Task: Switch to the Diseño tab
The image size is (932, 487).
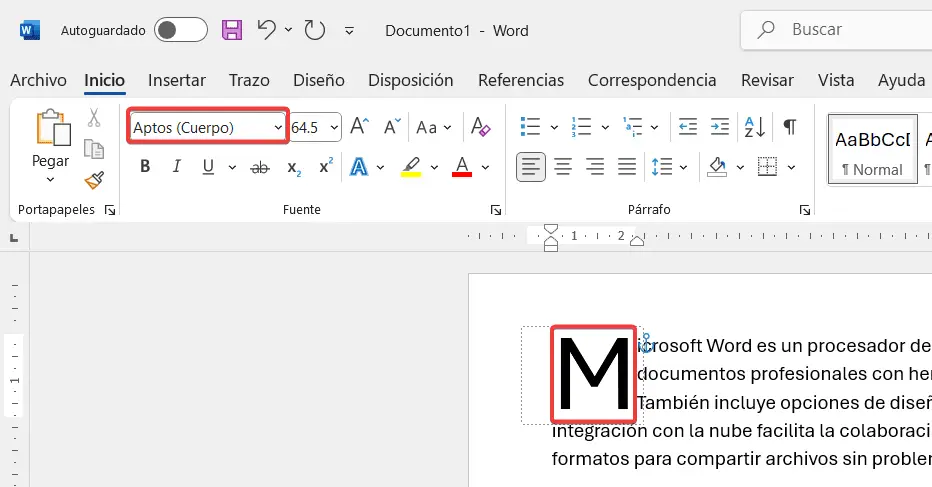Action: tap(319, 80)
